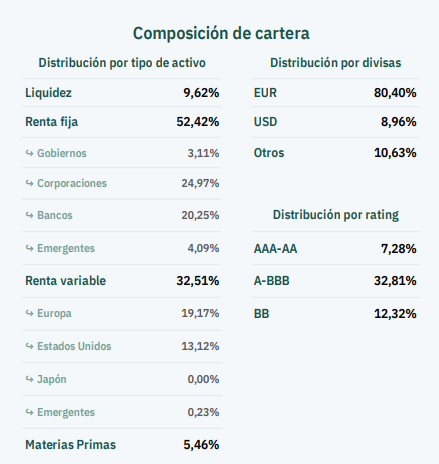Click the arrow icon beside Japón
This screenshot has width=439, height=464.
tap(30, 379)
